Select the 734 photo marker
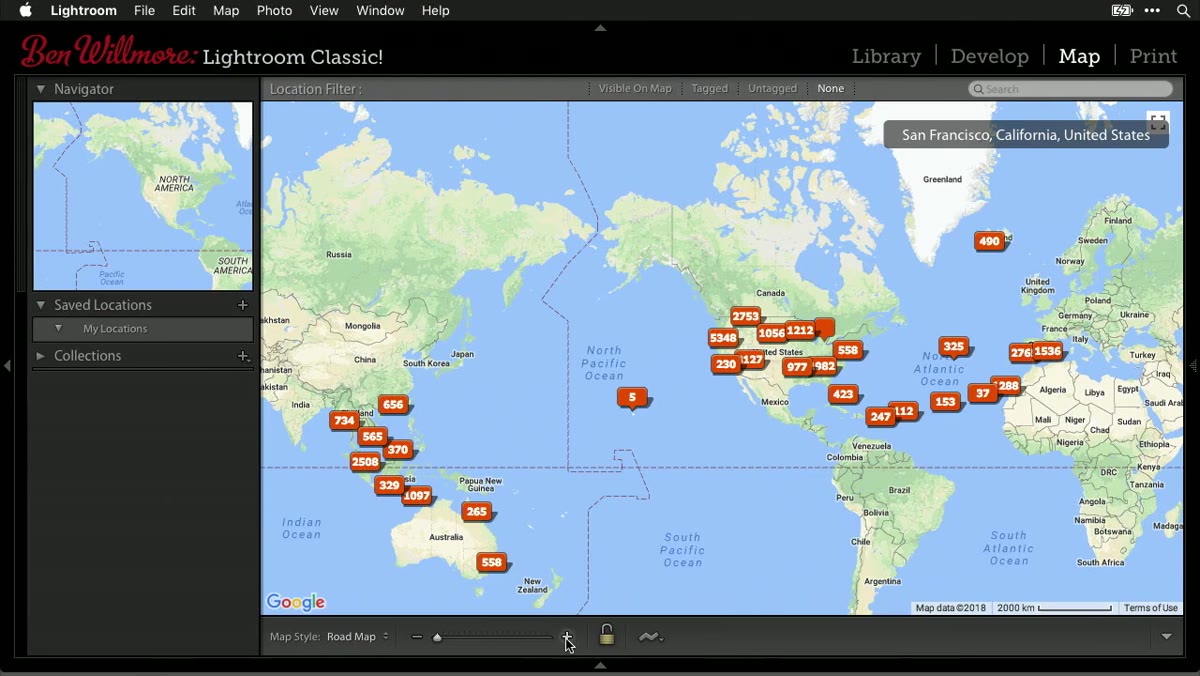 345,421
